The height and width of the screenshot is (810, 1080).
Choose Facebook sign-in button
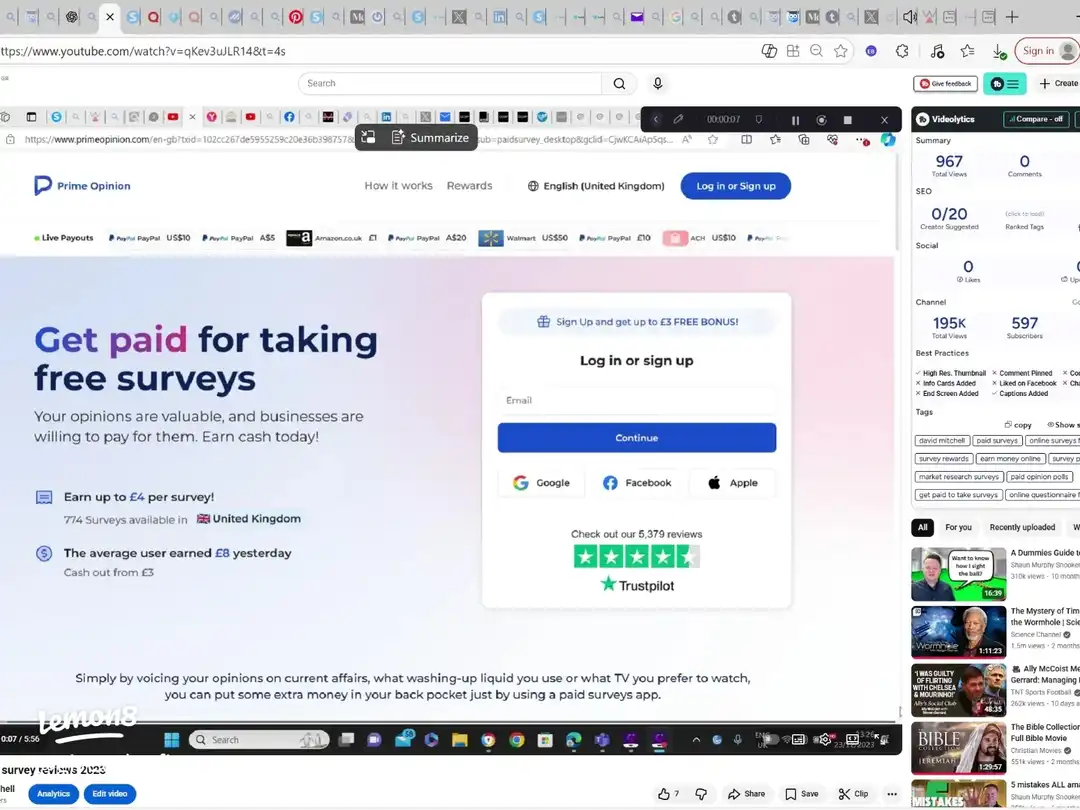(637, 483)
